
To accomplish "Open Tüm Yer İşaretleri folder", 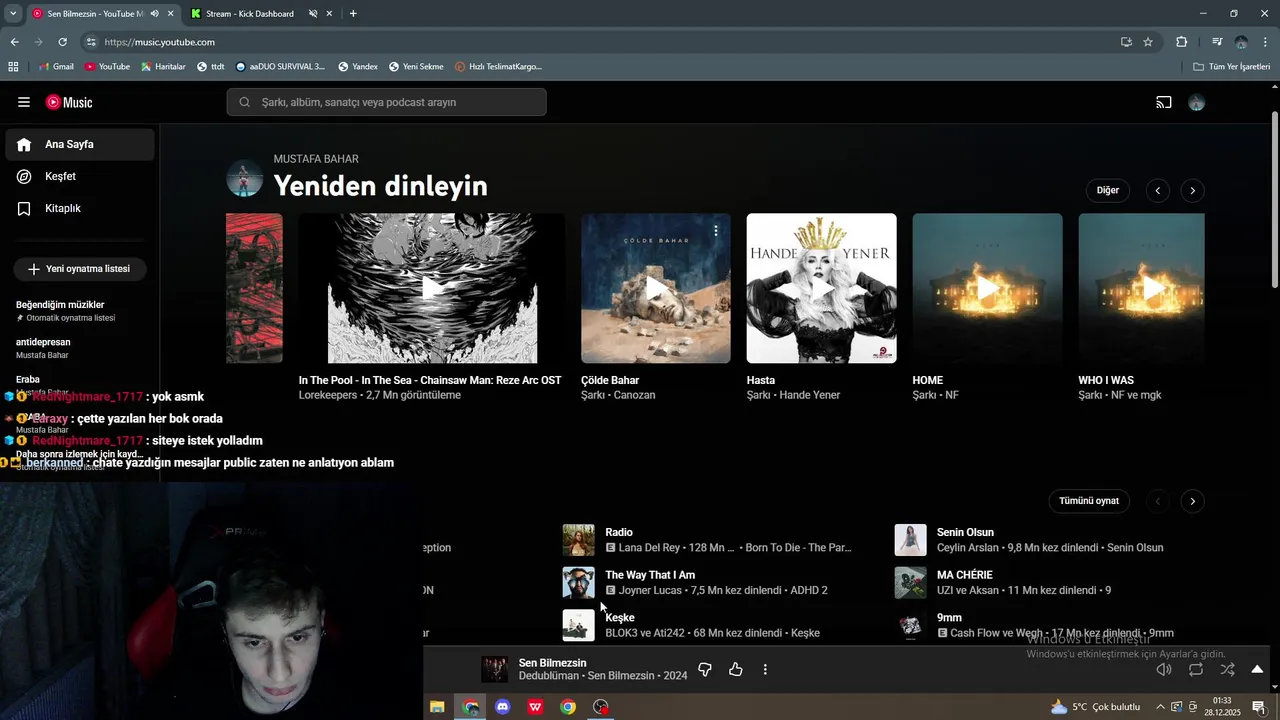I will click(x=1232, y=67).
